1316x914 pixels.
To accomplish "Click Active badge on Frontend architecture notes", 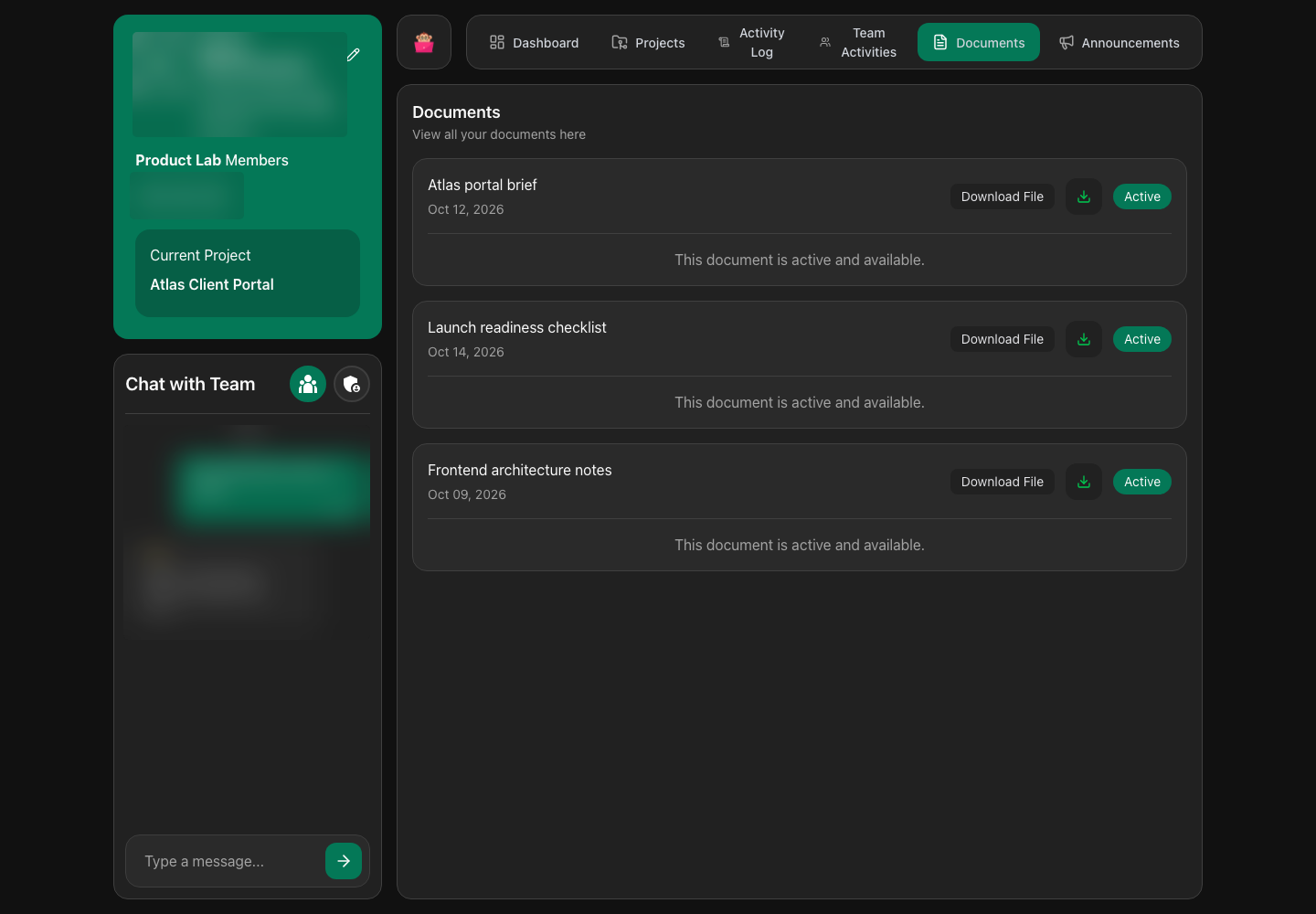I will tap(1142, 482).
